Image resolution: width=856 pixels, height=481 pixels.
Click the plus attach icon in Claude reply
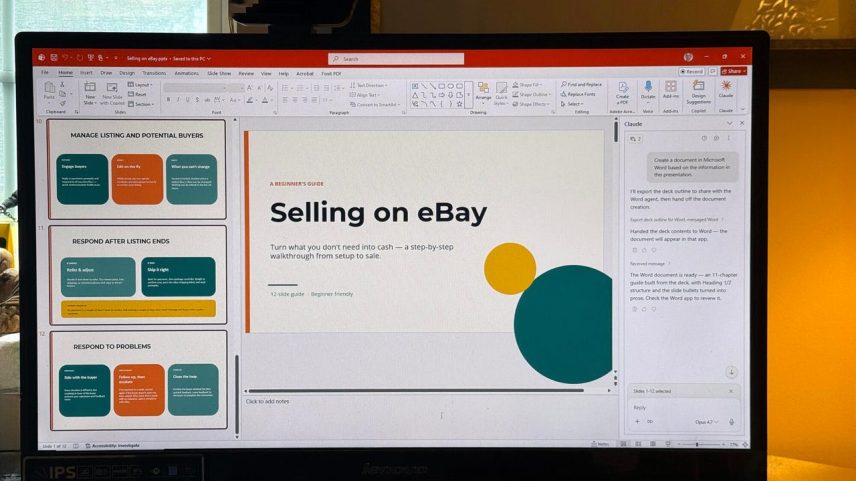tap(637, 421)
